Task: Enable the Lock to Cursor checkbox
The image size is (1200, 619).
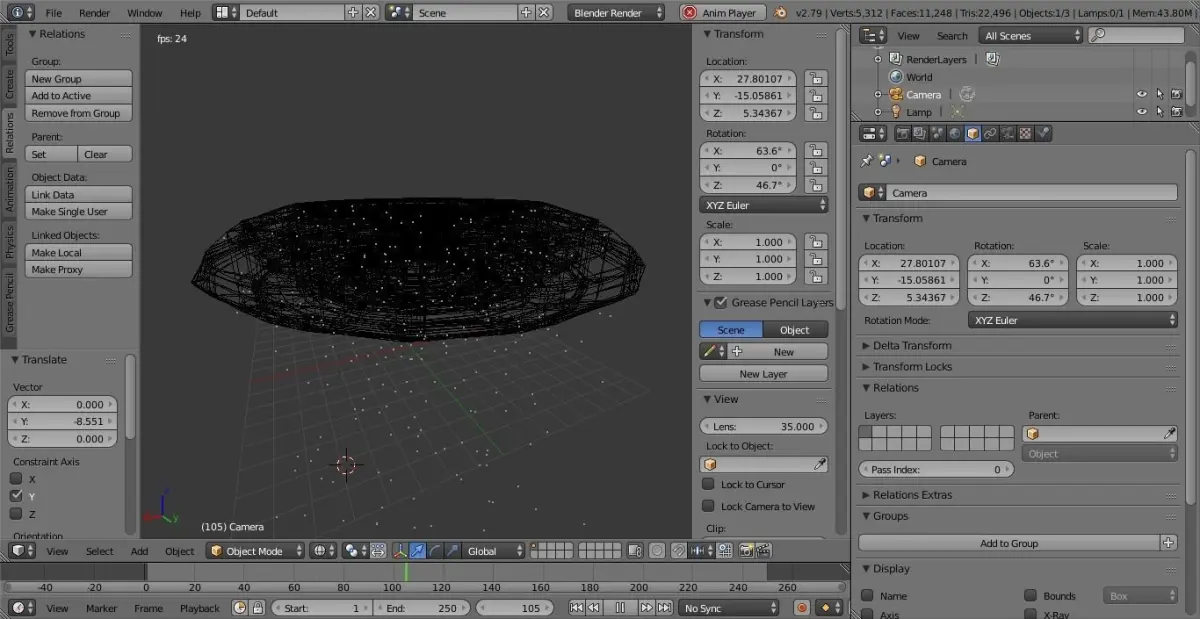Action: [x=708, y=484]
